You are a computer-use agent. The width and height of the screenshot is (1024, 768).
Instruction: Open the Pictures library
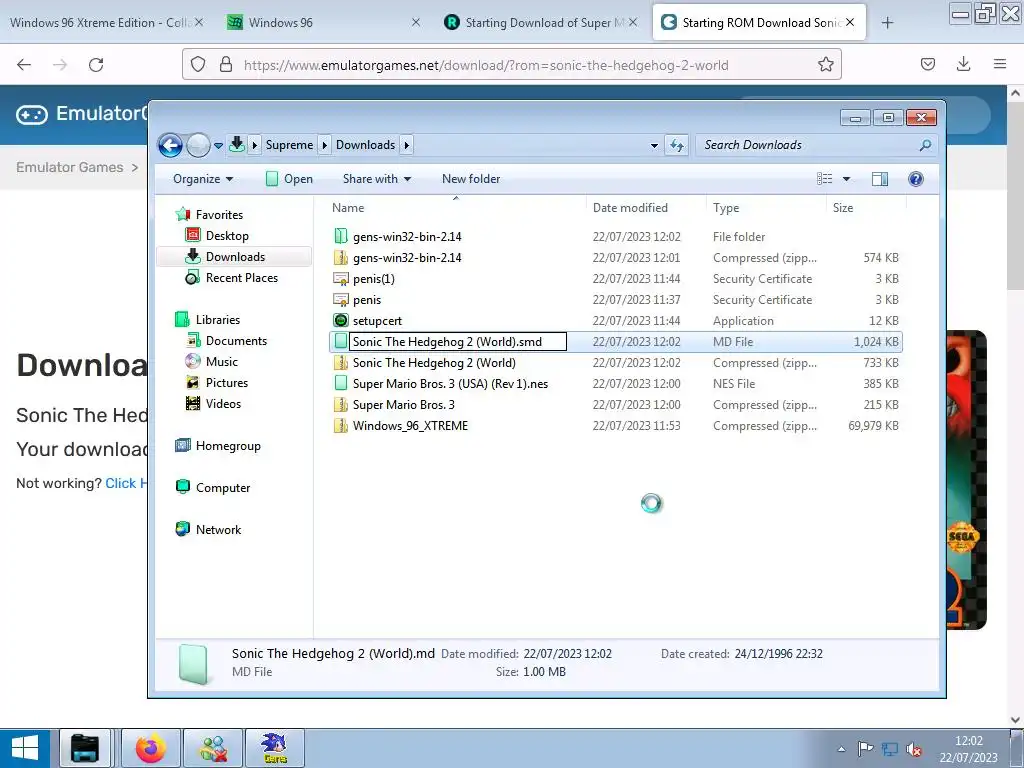tap(226, 382)
